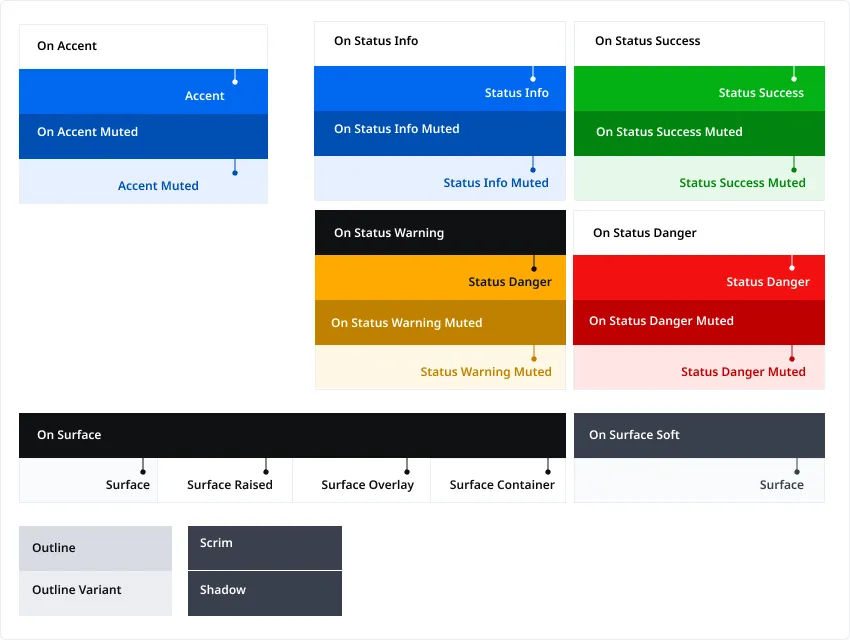Click the Status Warning Muted swatch
The height and width of the screenshot is (640, 850).
(x=440, y=371)
